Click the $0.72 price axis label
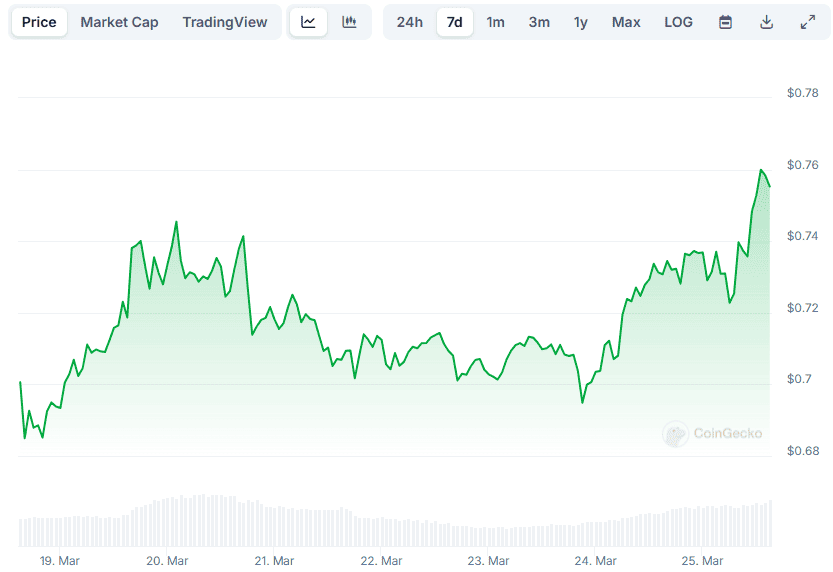 point(803,308)
